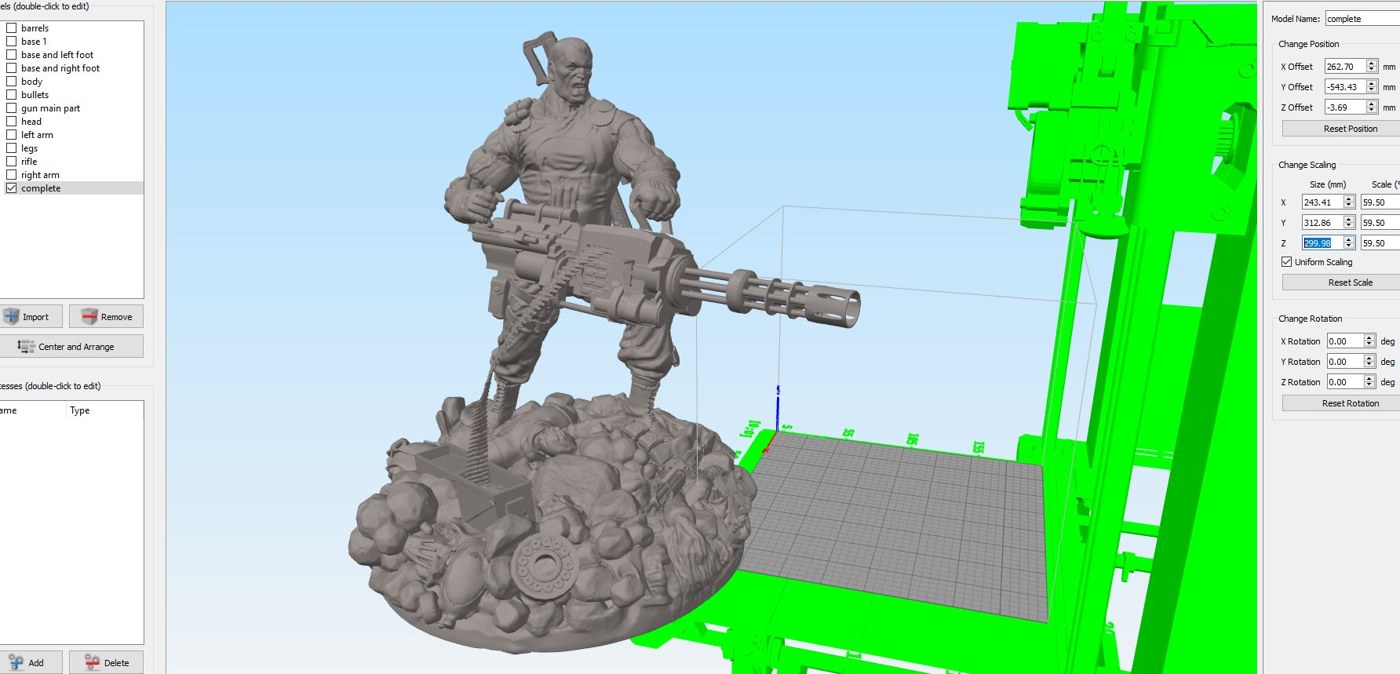Increase Z size with spinner arrow

point(1350,240)
